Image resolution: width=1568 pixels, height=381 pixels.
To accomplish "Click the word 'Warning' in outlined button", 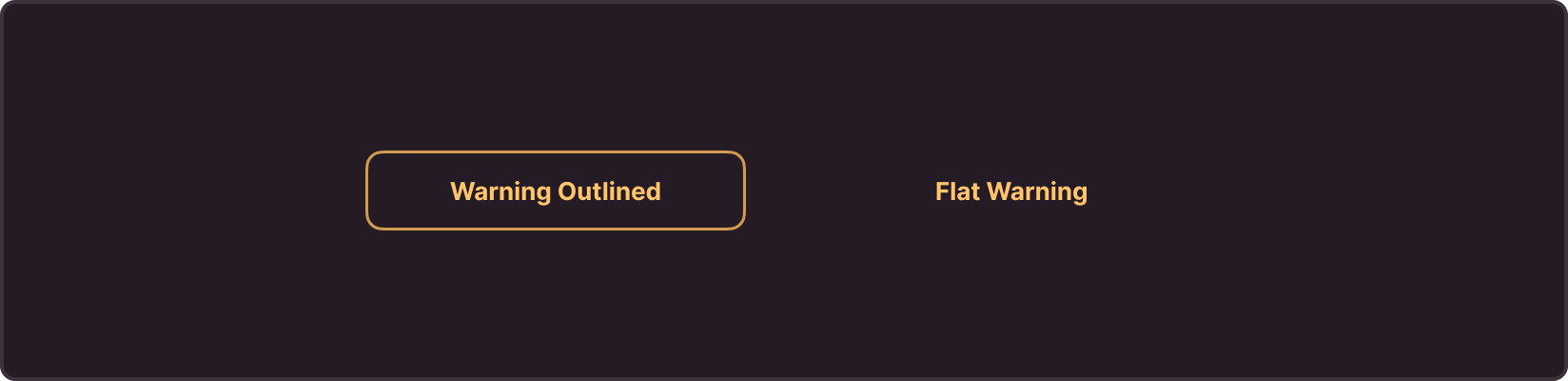I will click(500, 192).
